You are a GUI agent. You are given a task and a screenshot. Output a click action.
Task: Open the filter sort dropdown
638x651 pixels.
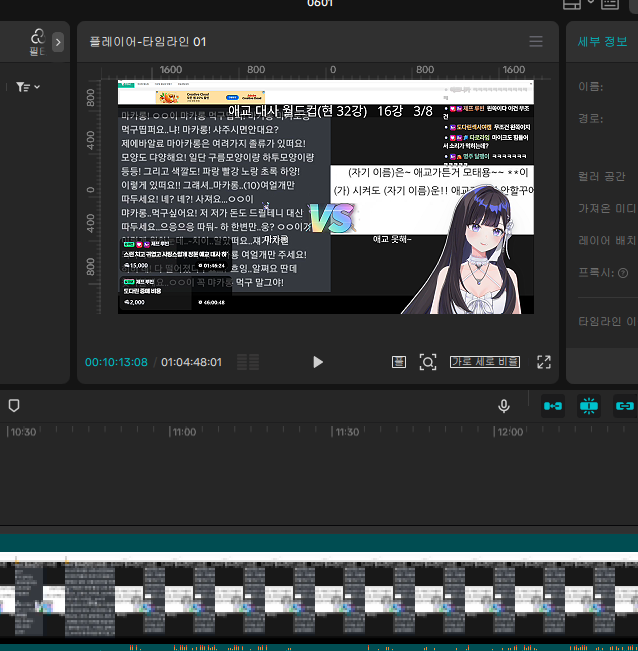28,87
